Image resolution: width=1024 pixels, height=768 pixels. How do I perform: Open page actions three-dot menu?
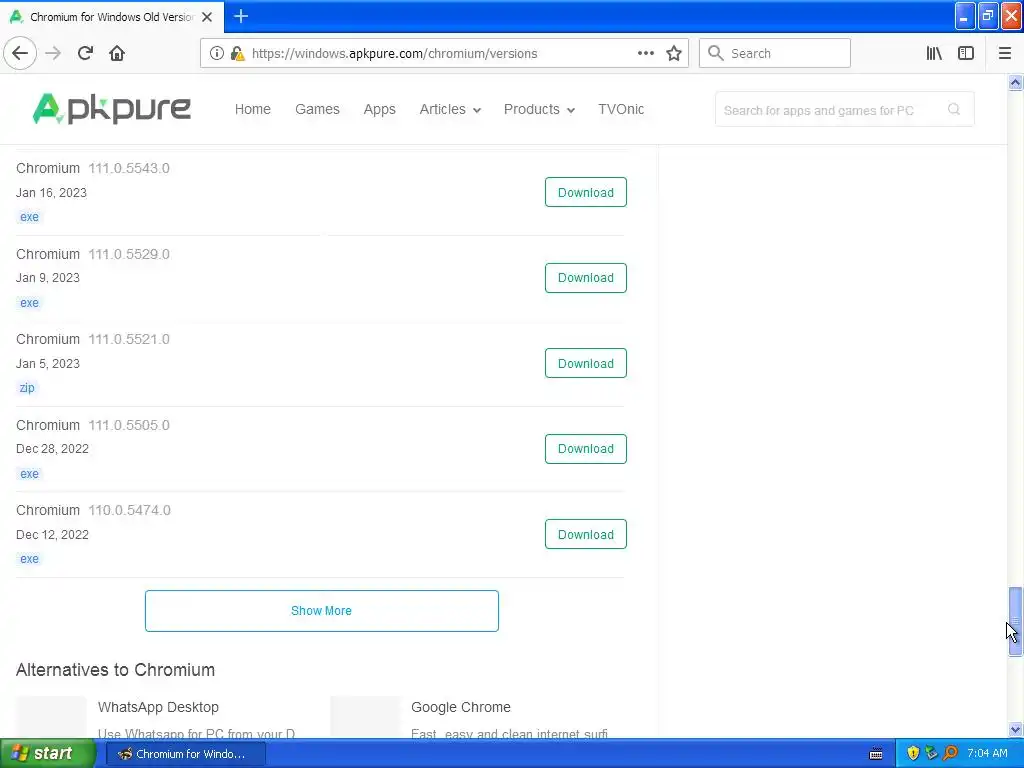click(646, 53)
